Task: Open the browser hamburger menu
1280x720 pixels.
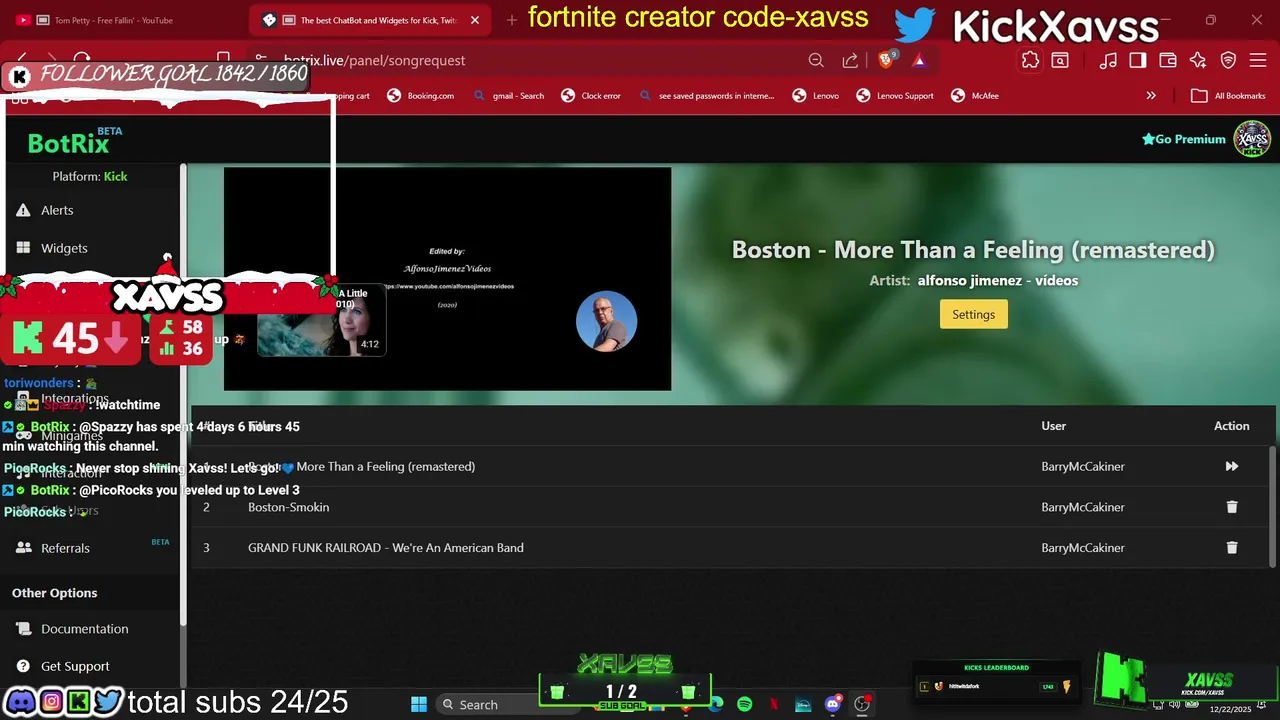Action: click(1256, 60)
